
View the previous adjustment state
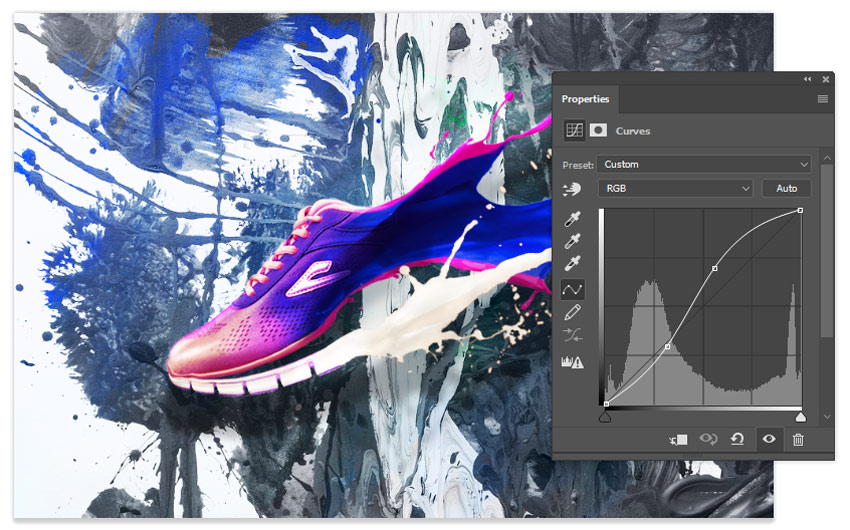(708, 438)
